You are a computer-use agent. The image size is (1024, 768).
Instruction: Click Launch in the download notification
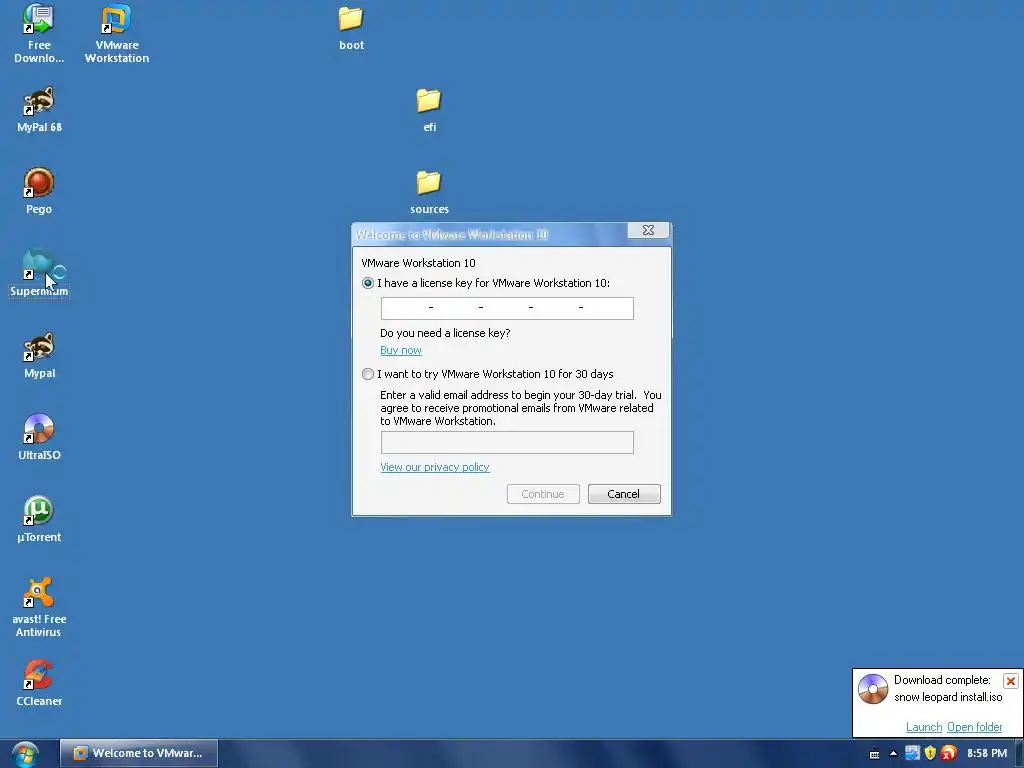point(923,727)
